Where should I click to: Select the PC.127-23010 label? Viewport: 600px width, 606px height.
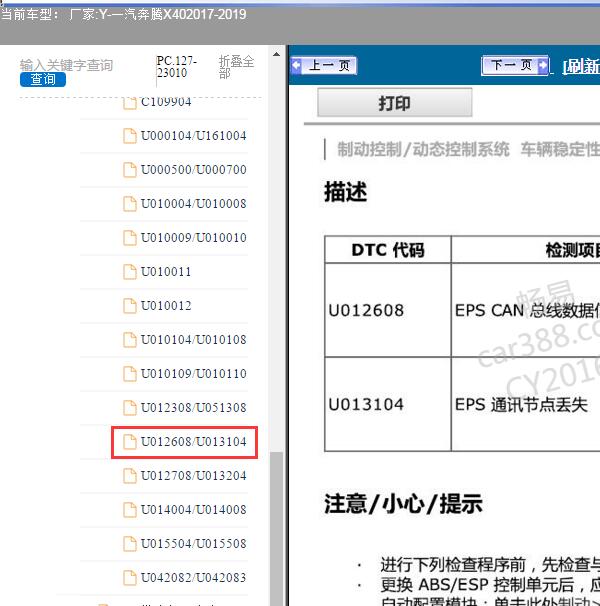point(177,66)
